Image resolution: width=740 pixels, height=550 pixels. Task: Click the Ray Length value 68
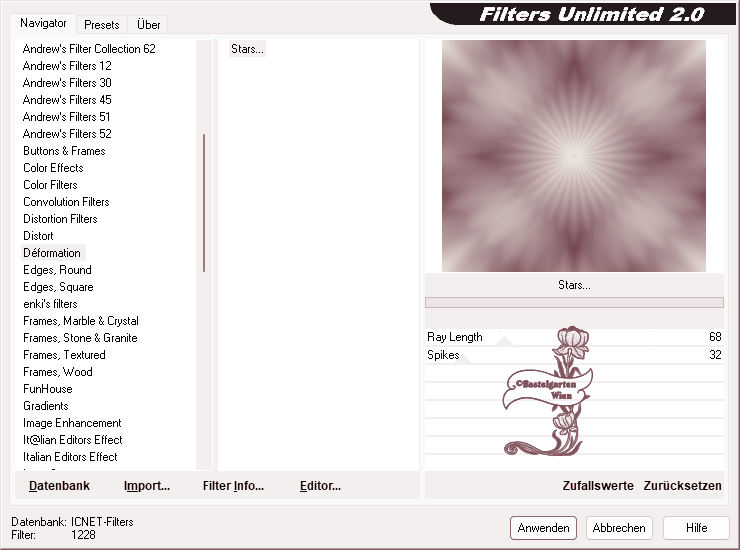715,337
